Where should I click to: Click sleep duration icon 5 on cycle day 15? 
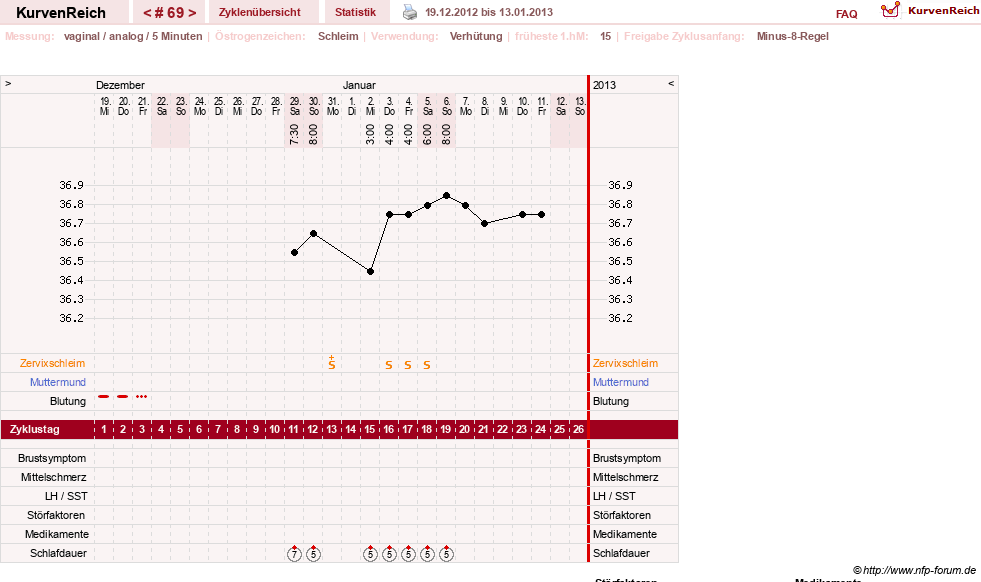pos(370,554)
